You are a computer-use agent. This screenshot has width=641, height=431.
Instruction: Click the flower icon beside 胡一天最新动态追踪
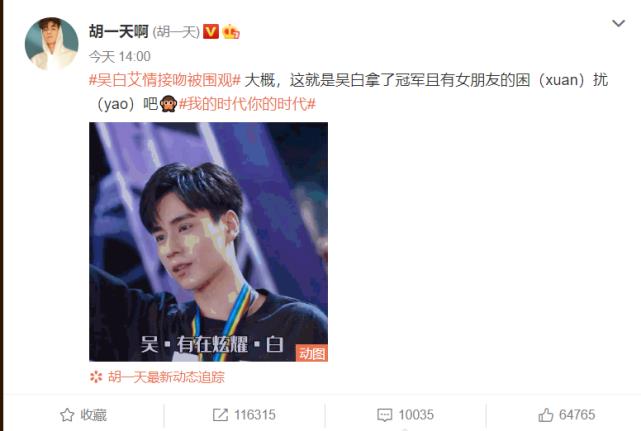[x=96, y=377]
